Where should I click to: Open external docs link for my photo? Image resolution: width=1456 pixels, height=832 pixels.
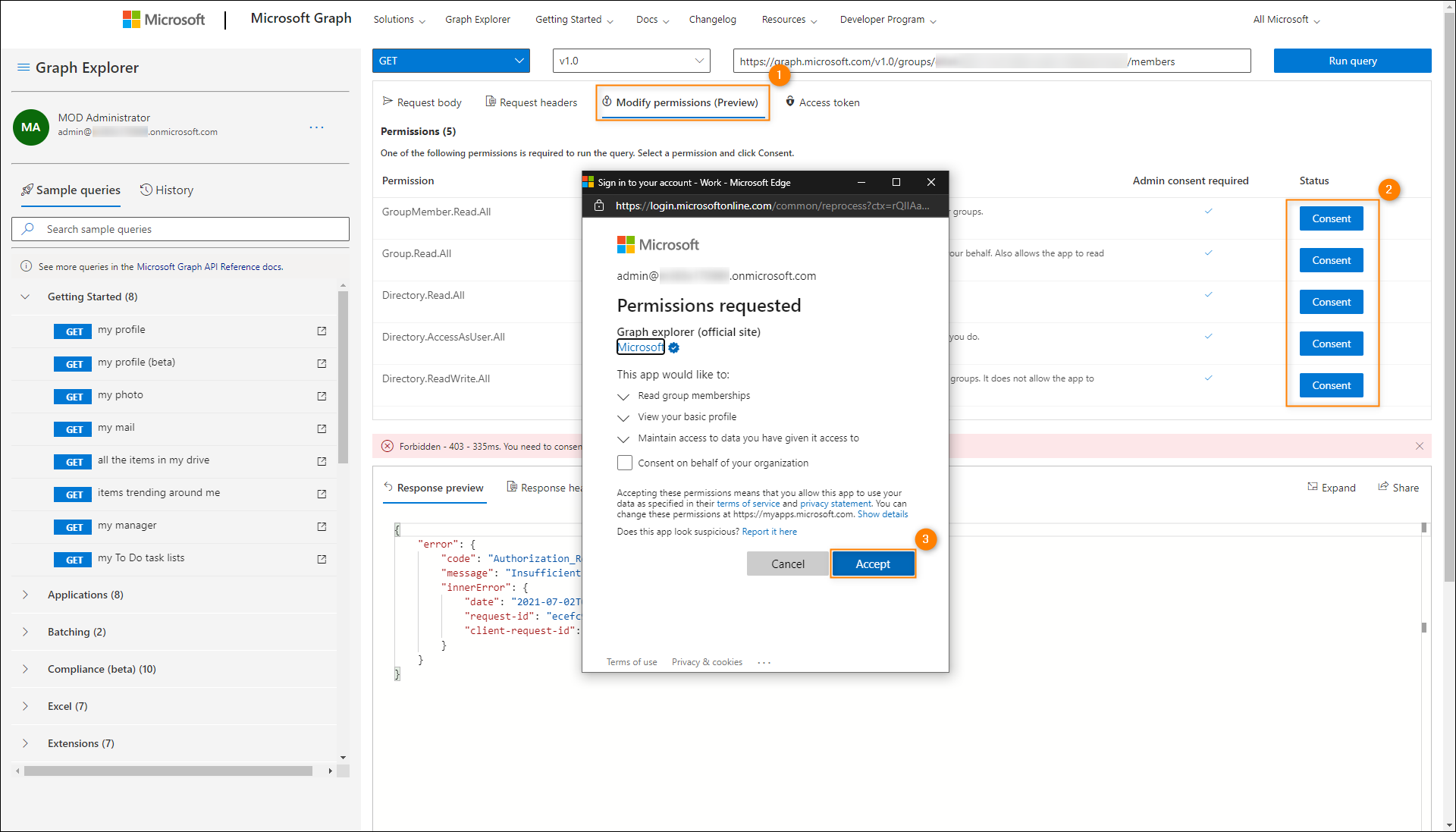click(322, 397)
